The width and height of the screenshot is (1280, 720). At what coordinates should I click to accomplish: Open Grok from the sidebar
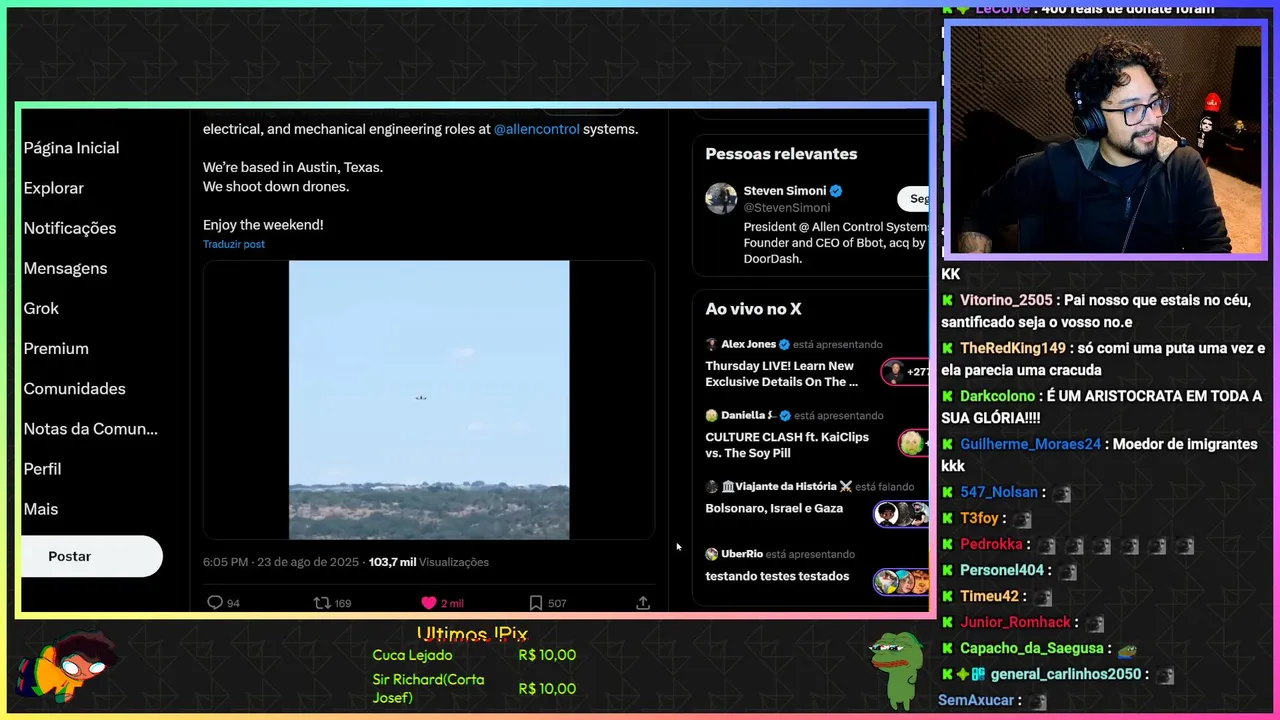41,308
